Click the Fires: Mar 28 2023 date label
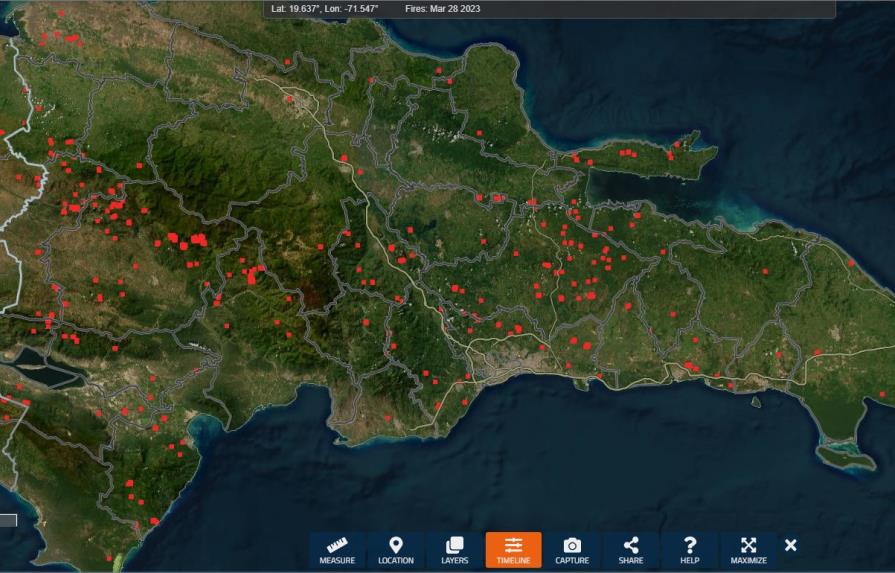This screenshot has height=573, width=895. (x=443, y=9)
